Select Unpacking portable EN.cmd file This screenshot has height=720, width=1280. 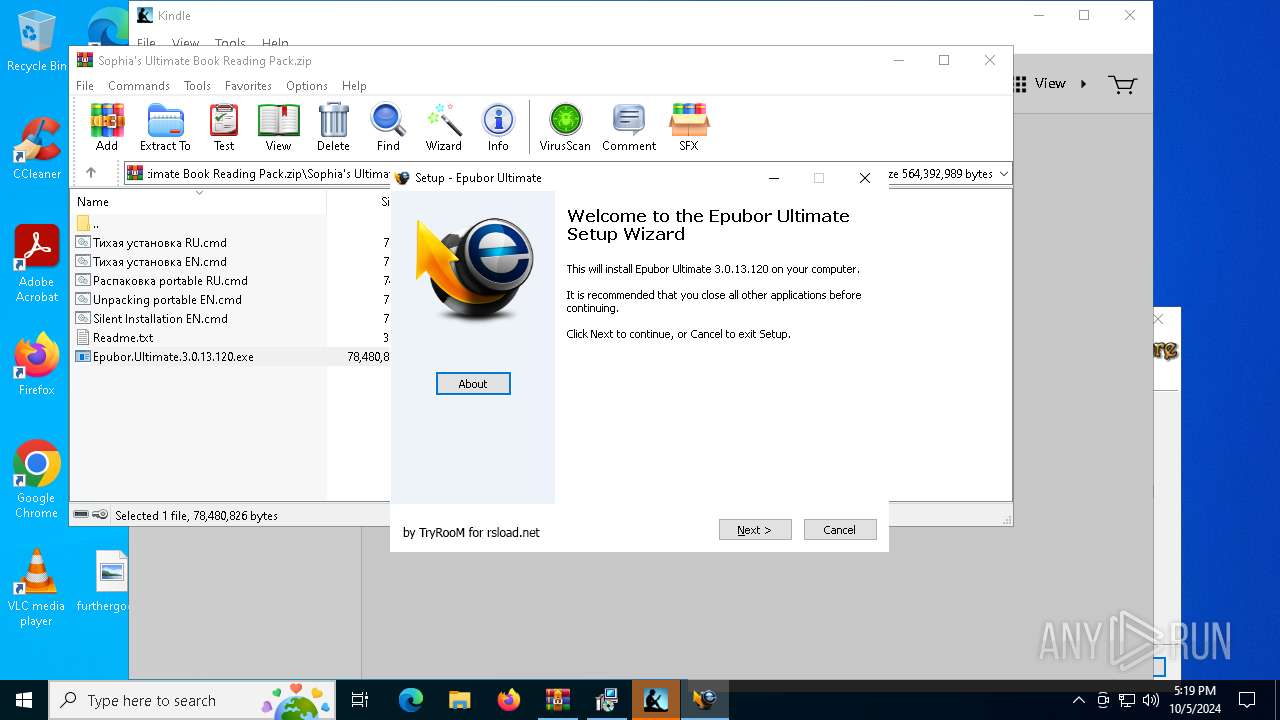coord(167,300)
